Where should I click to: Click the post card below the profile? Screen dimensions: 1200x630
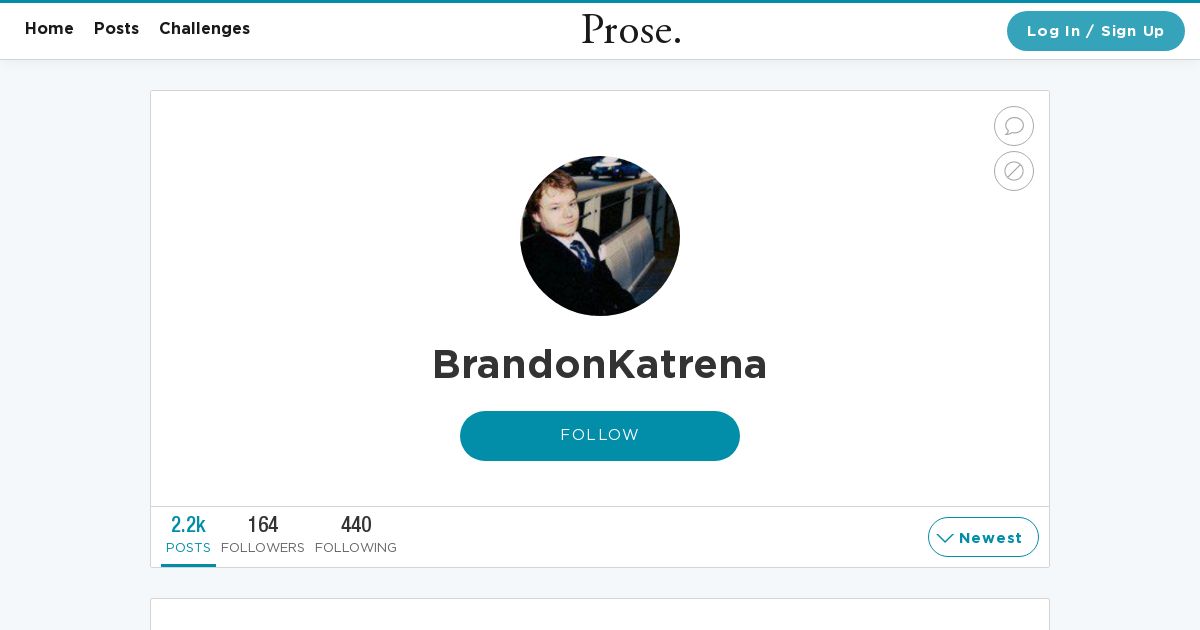point(600,614)
